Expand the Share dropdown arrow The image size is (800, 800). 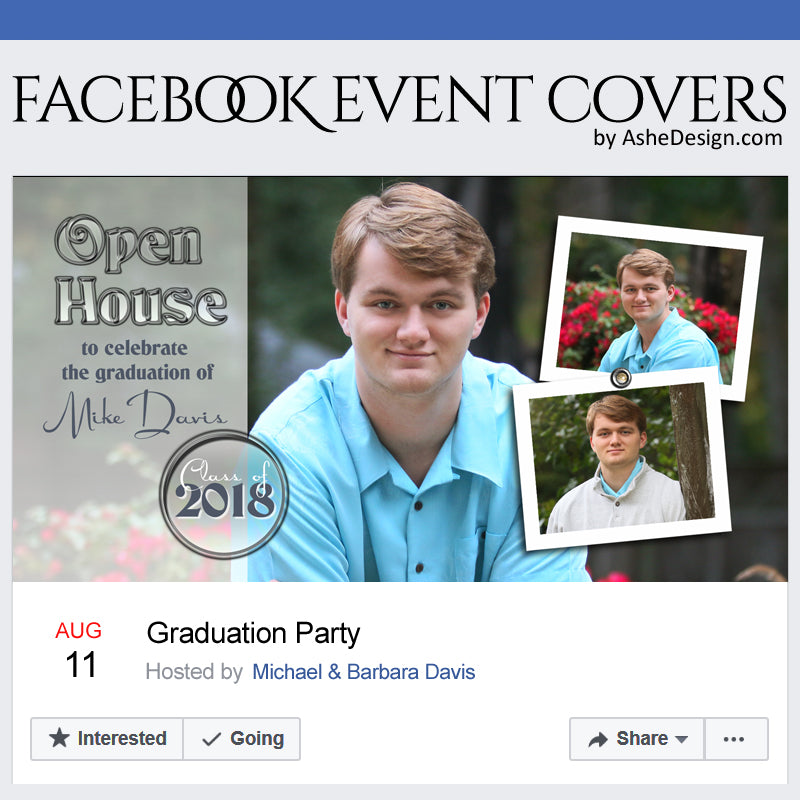coord(681,739)
